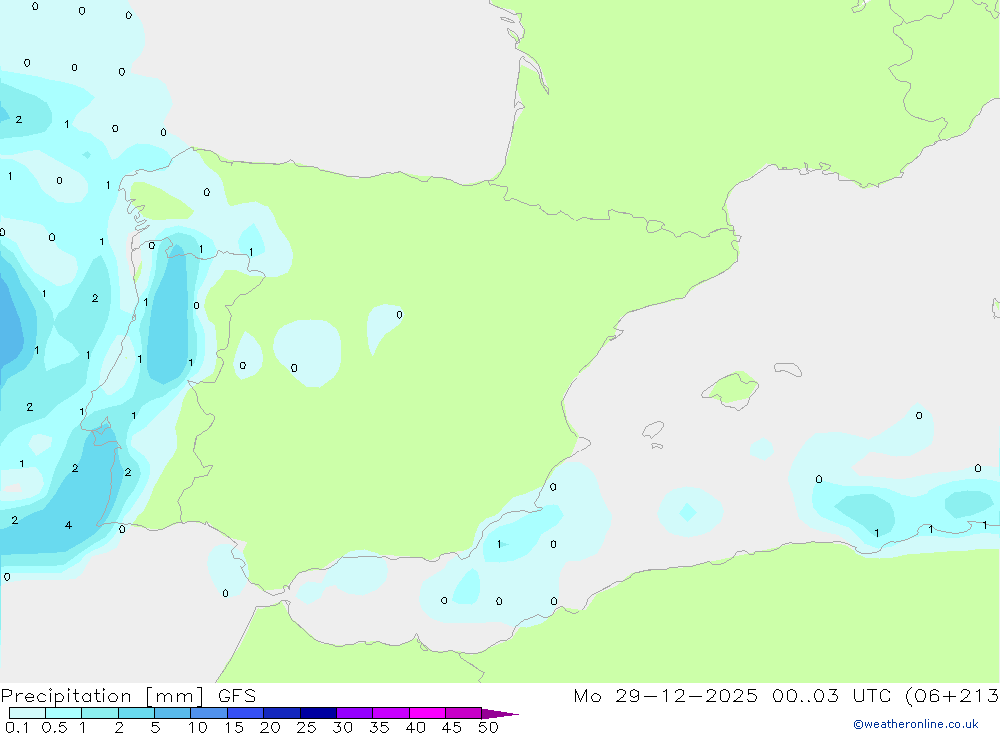Click the 0.5–1 mm legend color box
1000x733 pixels.
63,713
